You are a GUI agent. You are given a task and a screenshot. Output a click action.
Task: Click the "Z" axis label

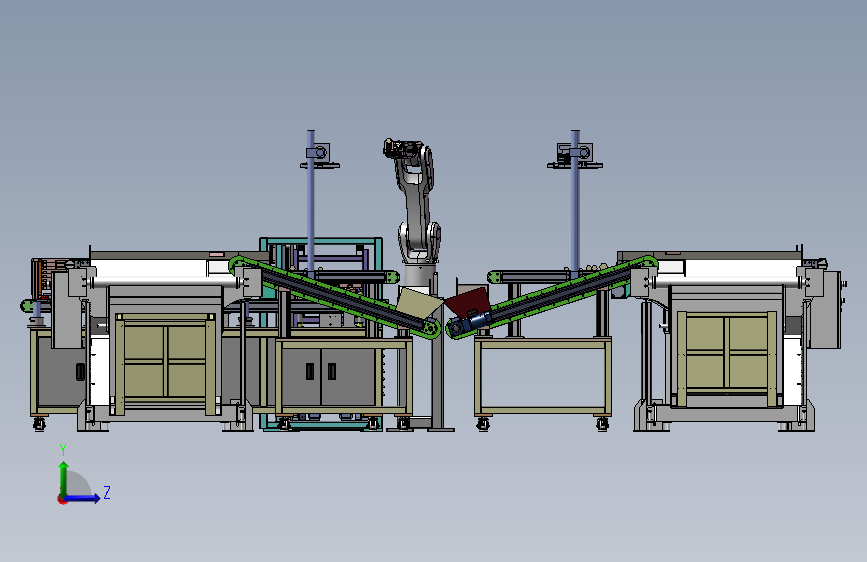pos(107,492)
